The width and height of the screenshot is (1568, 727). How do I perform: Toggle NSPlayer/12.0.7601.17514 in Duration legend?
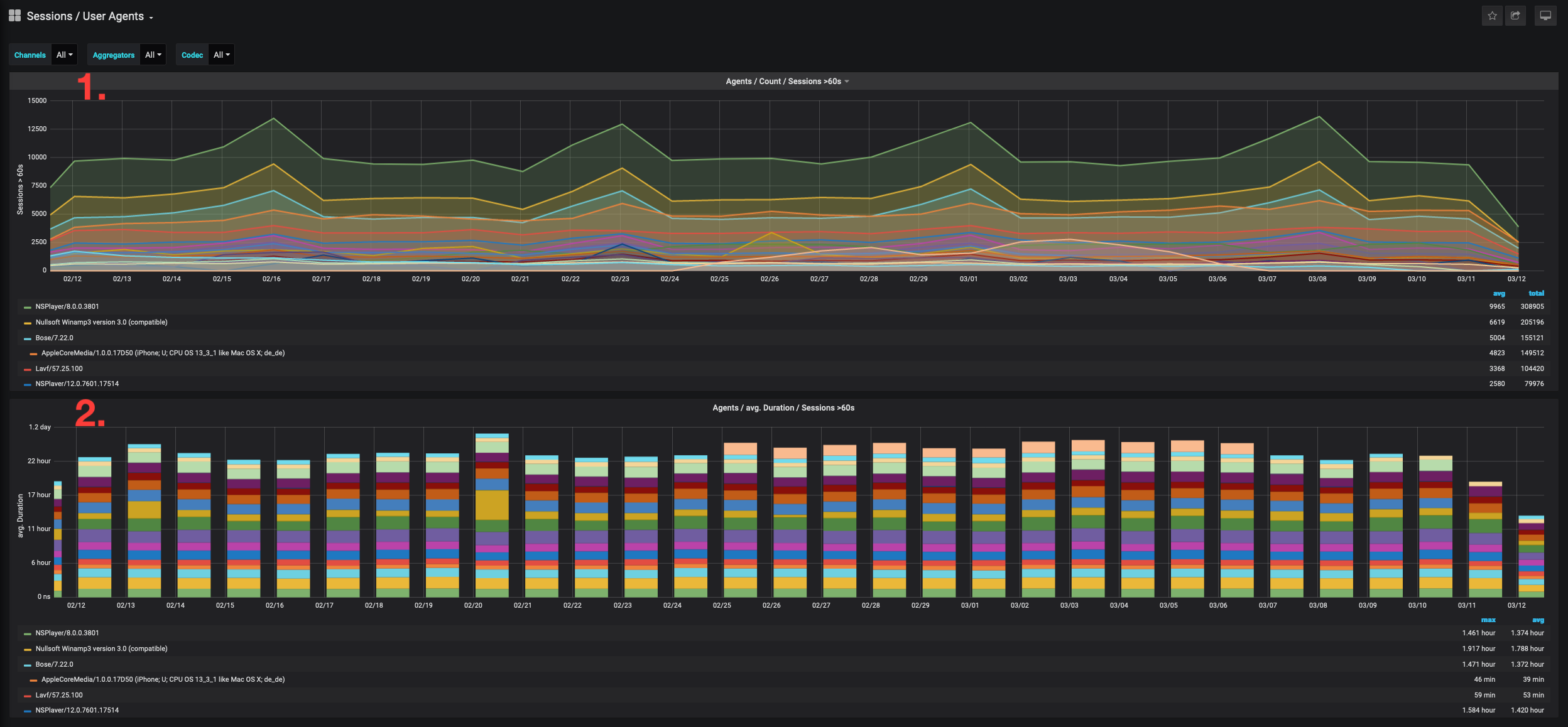coord(77,710)
